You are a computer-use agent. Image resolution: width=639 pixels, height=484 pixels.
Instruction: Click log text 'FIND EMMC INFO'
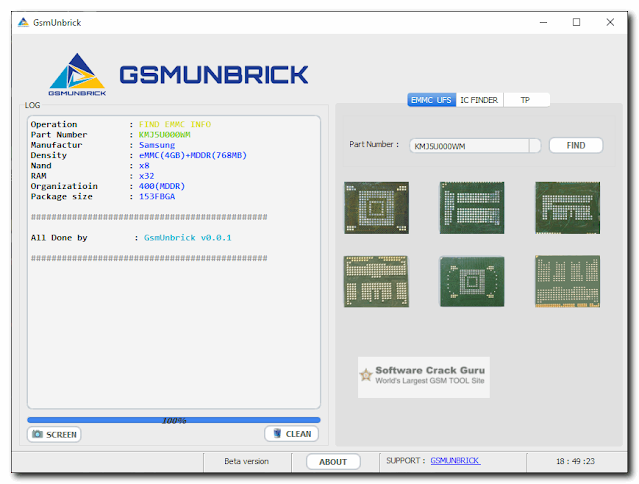[175, 124]
